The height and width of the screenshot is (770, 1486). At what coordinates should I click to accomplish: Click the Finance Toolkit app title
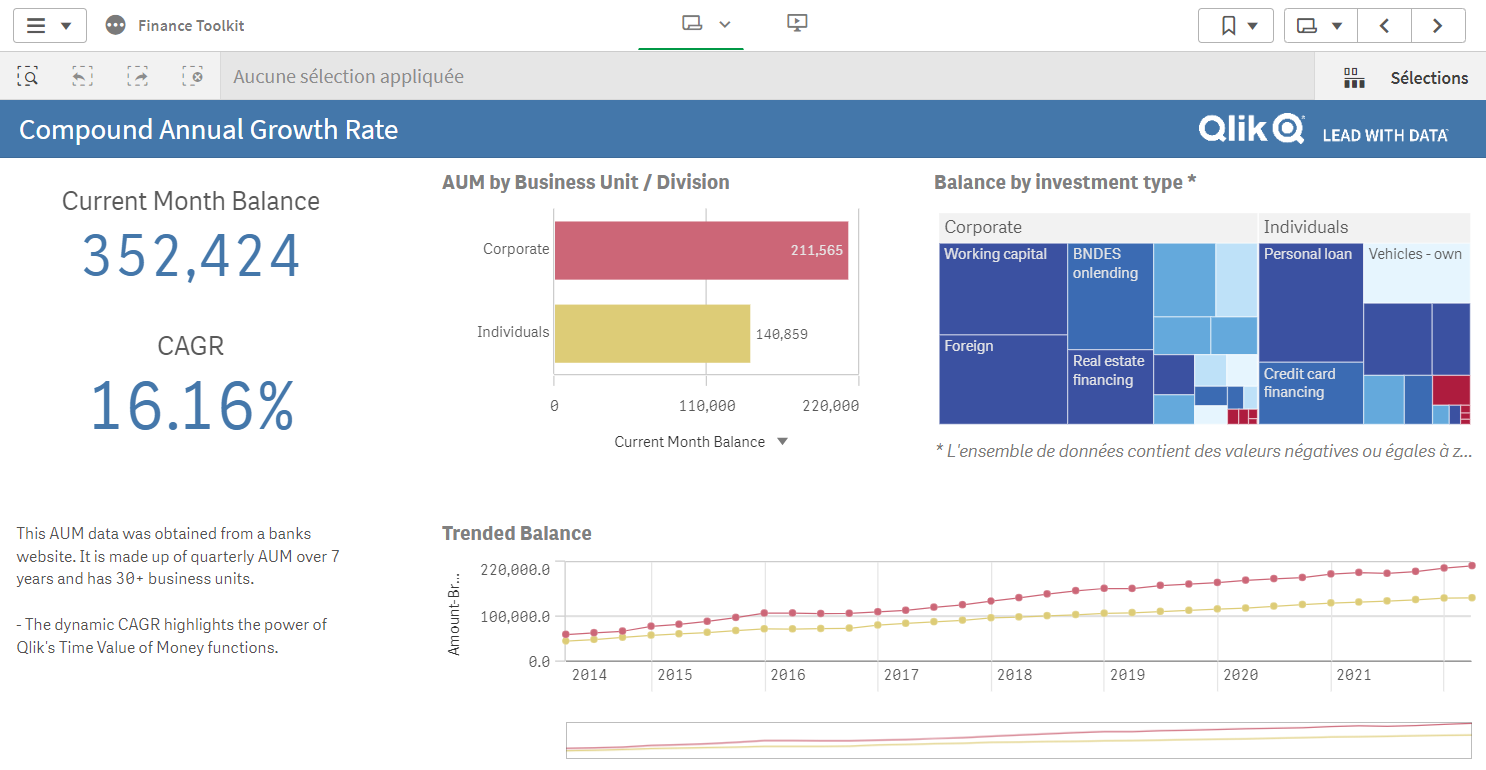pyautogui.click(x=191, y=25)
